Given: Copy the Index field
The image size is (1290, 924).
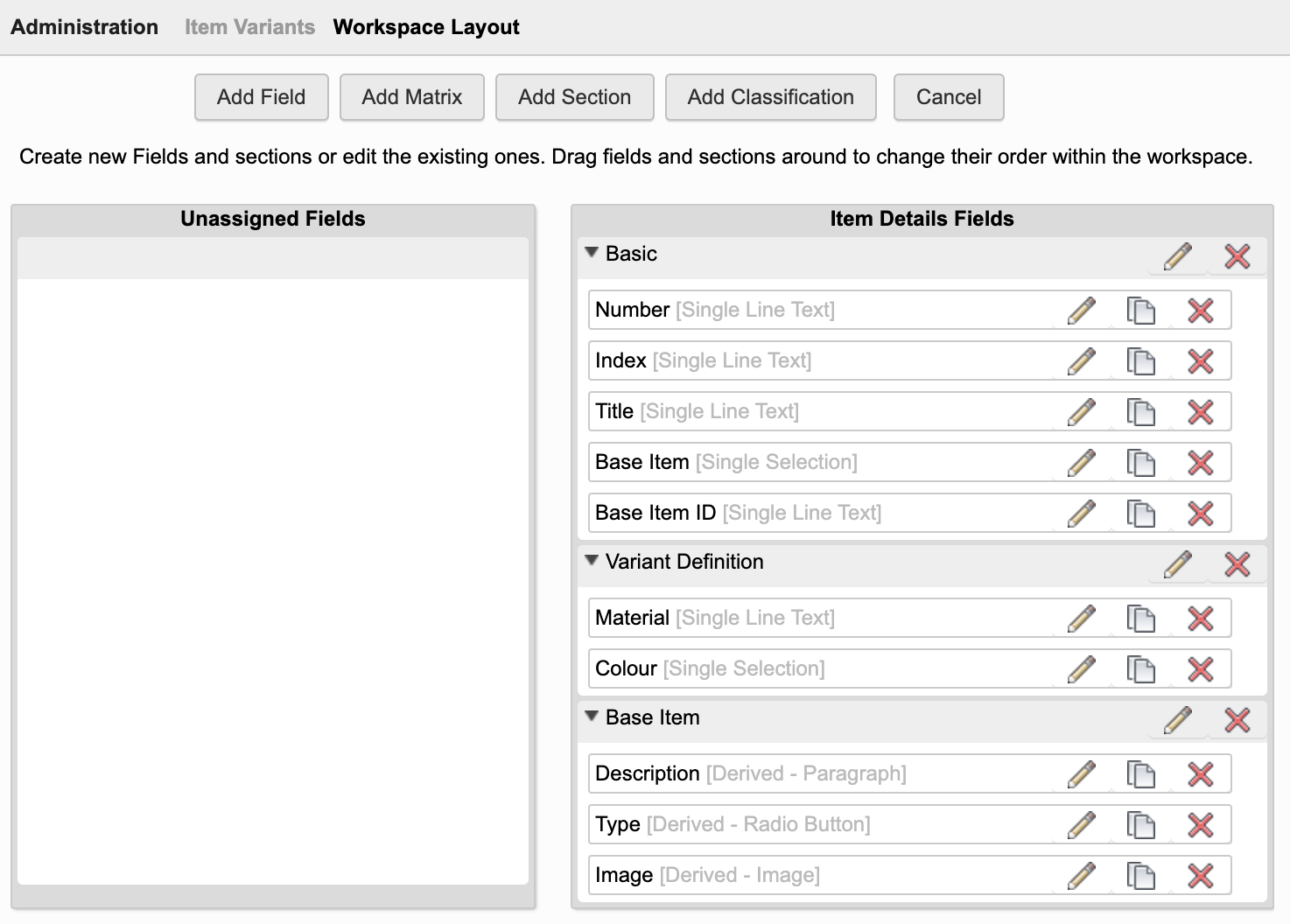Looking at the screenshot, I should click(1140, 361).
